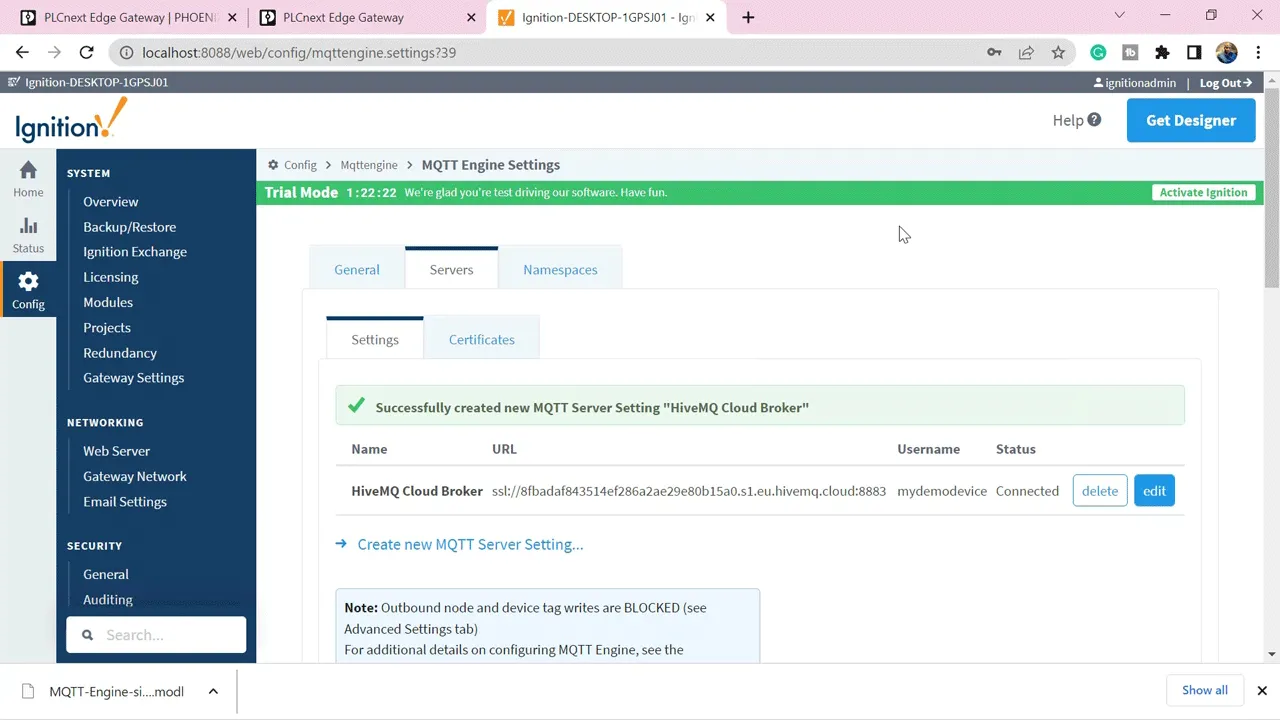Open Web Server under Networking
Viewport: 1280px width, 720px height.
(116, 451)
